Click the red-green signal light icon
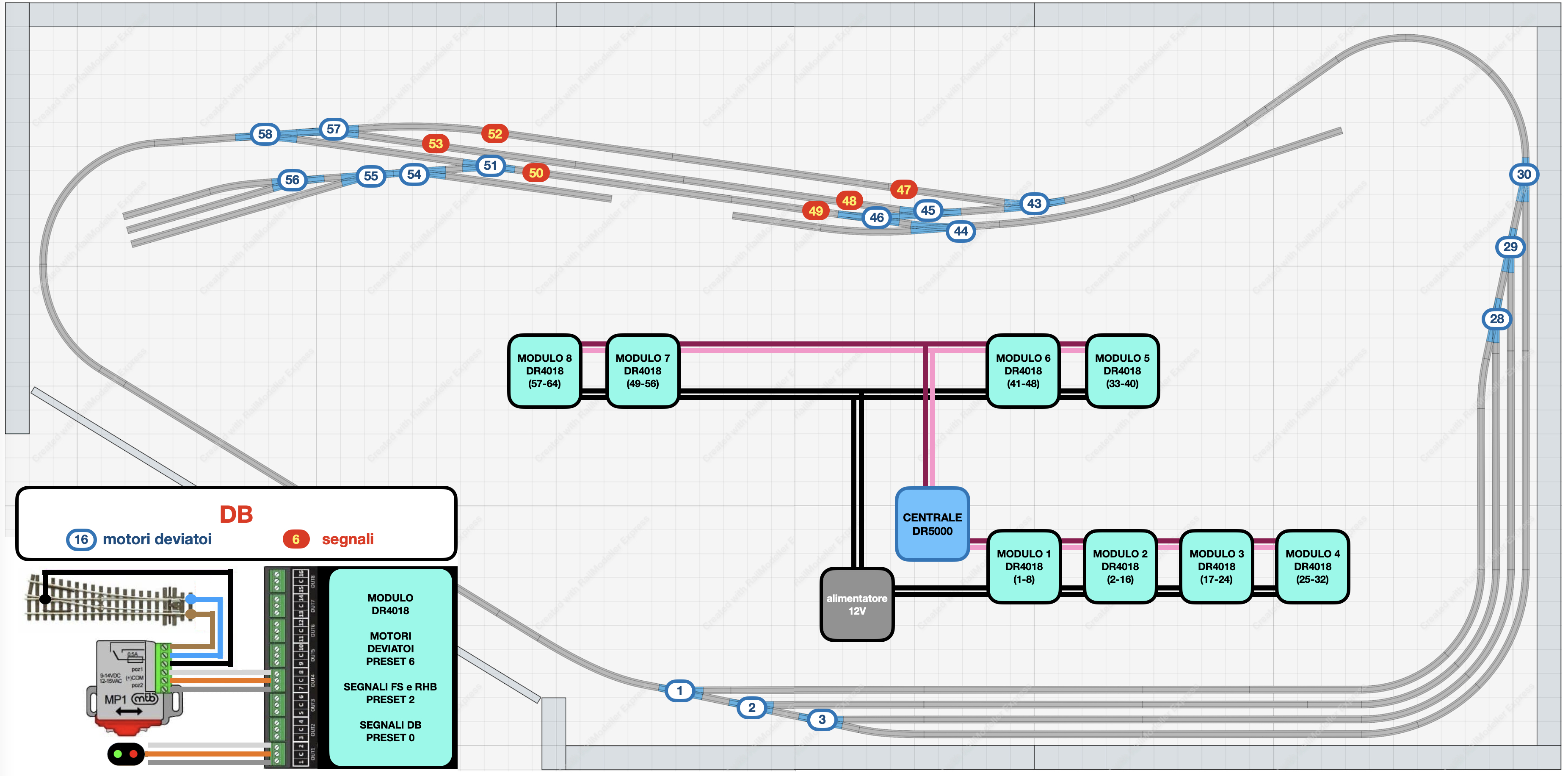This screenshot has width=1568, height=776. point(126,754)
